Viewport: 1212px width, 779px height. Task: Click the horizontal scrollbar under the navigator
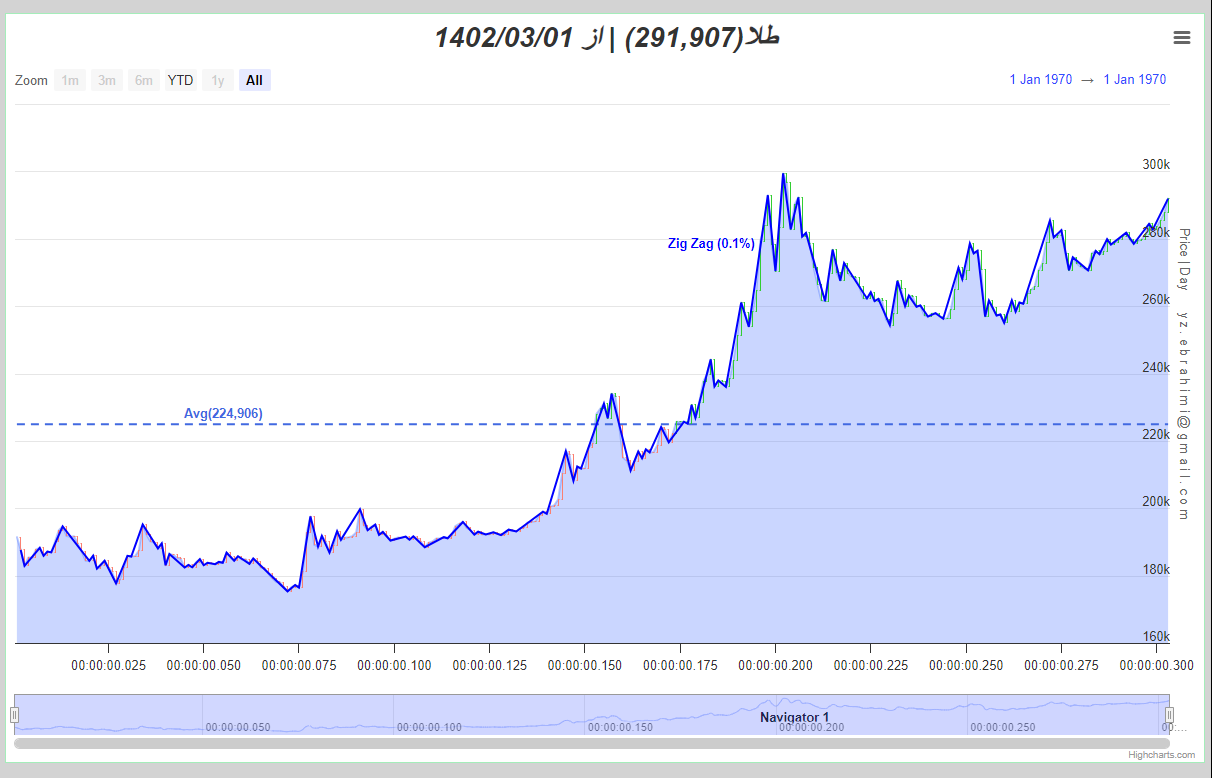[592, 743]
